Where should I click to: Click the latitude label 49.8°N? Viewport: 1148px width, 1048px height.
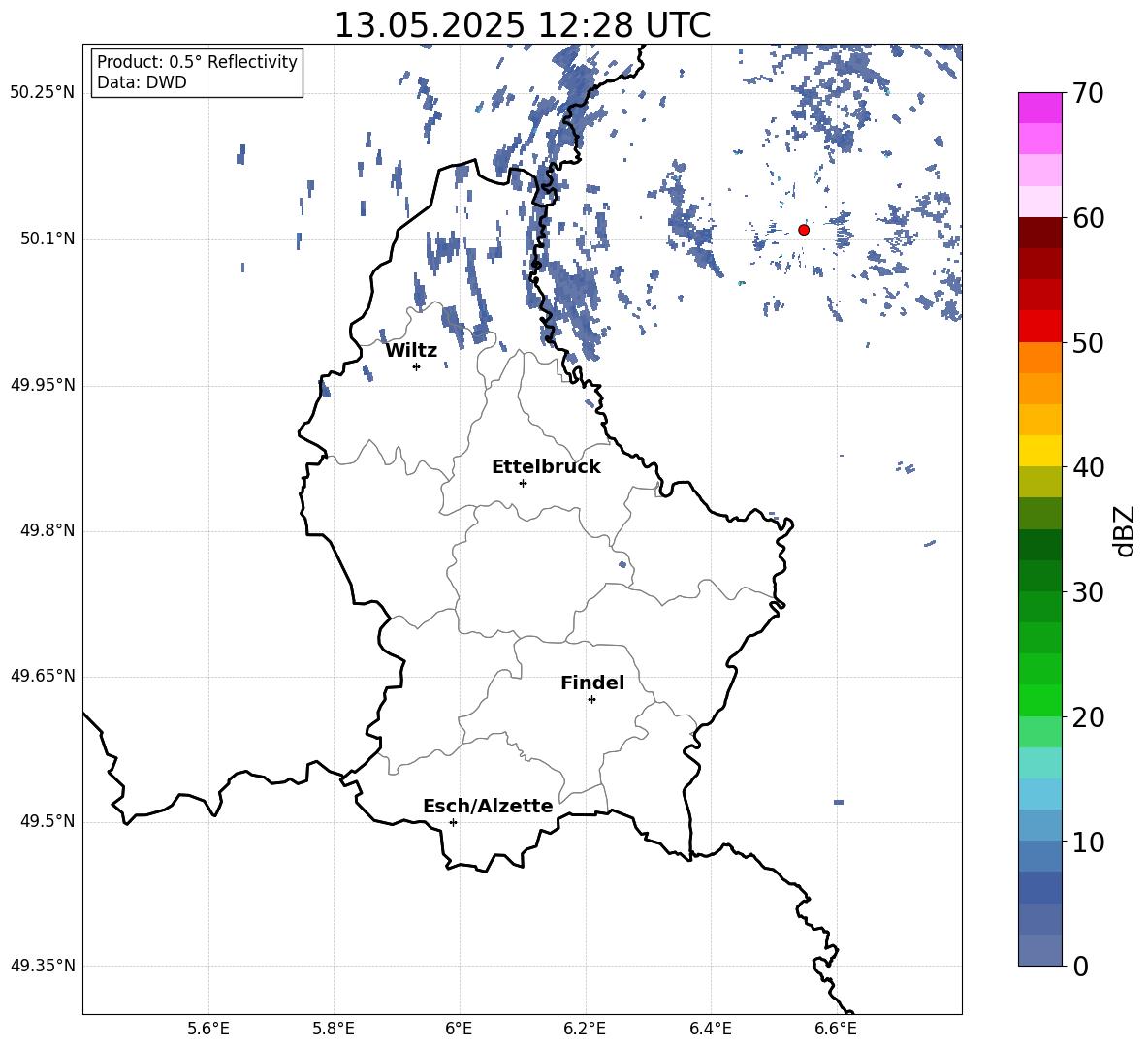tap(48, 530)
